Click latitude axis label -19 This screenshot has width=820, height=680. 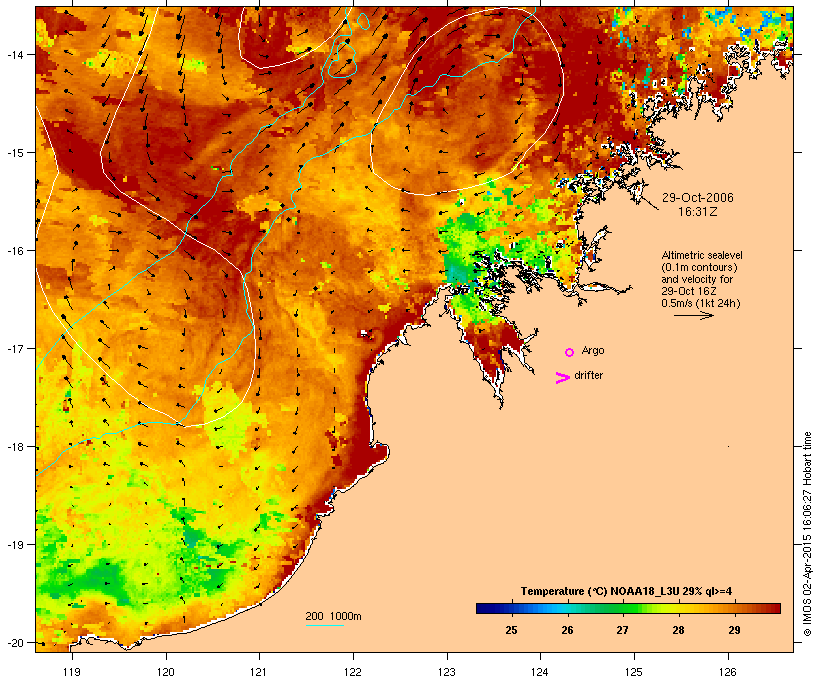(x=14, y=545)
